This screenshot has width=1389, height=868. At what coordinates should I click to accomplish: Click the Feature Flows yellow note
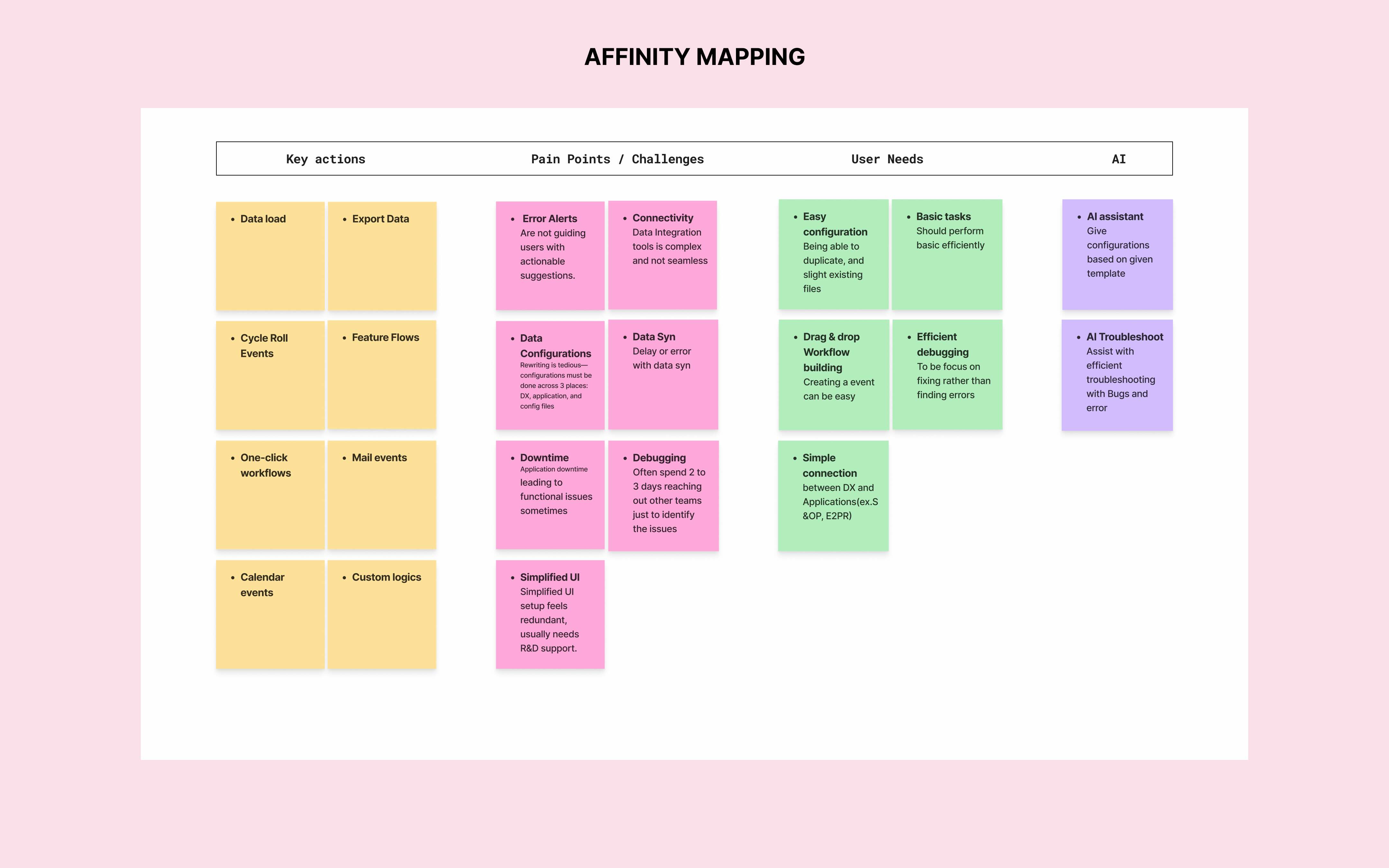(382, 374)
